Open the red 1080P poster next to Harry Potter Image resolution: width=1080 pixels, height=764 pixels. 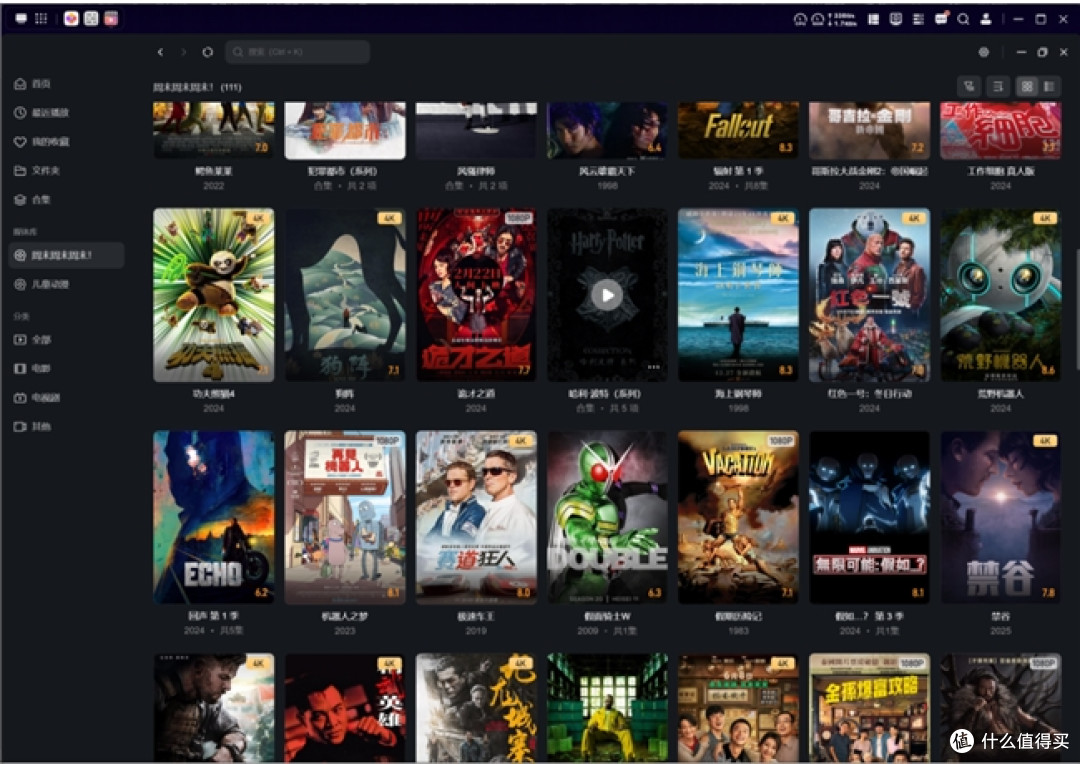476,295
